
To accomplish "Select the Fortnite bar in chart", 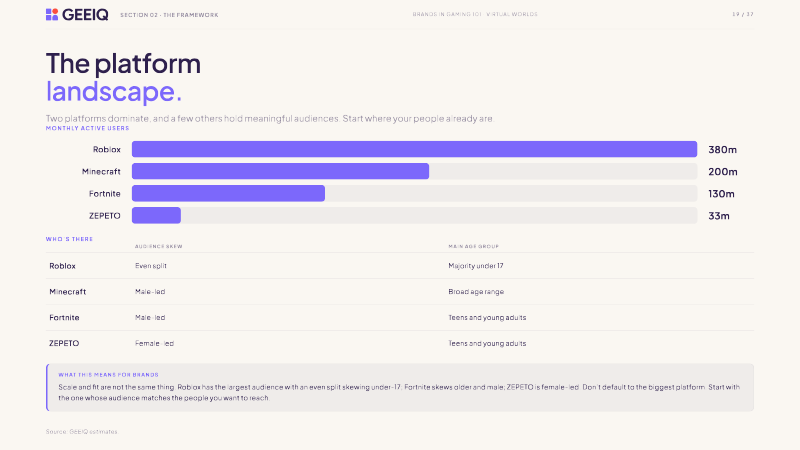I will coord(229,193).
